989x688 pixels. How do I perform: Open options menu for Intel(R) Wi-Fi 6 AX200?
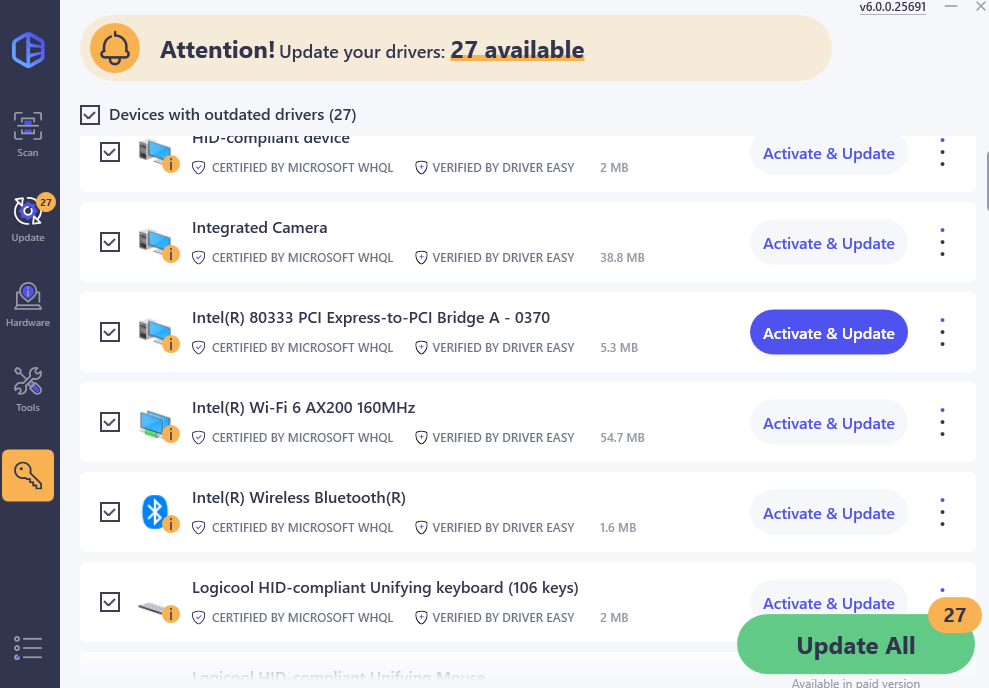[x=941, y=422]
